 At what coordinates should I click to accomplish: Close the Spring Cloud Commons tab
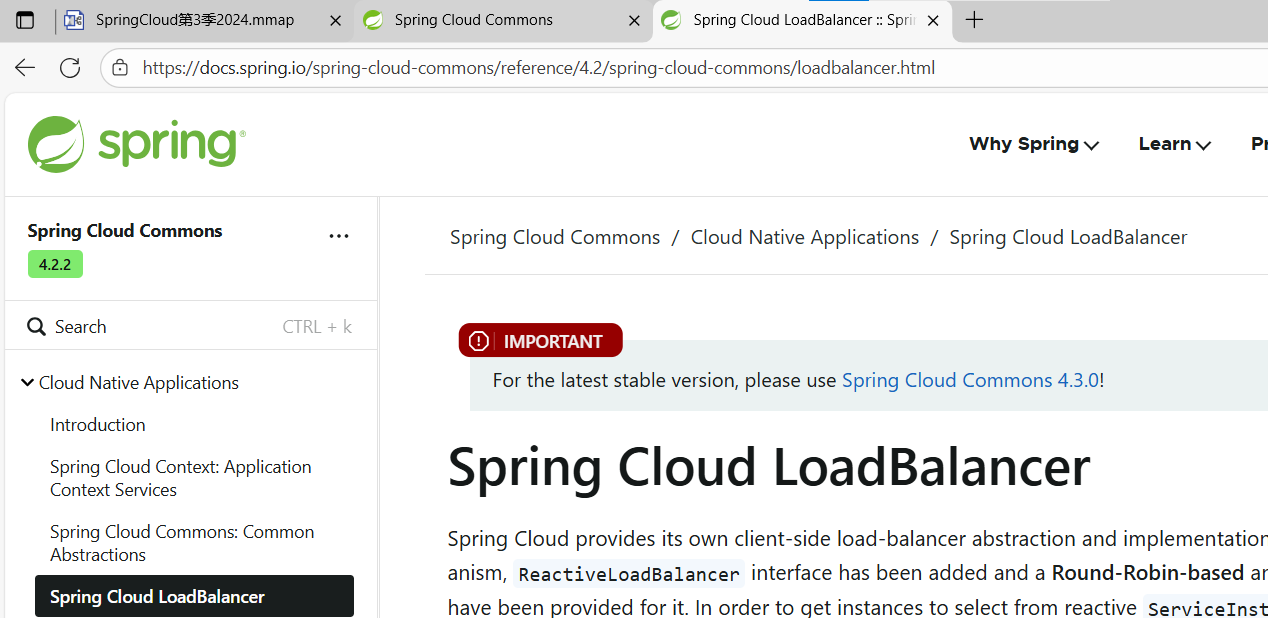point(634,20)
